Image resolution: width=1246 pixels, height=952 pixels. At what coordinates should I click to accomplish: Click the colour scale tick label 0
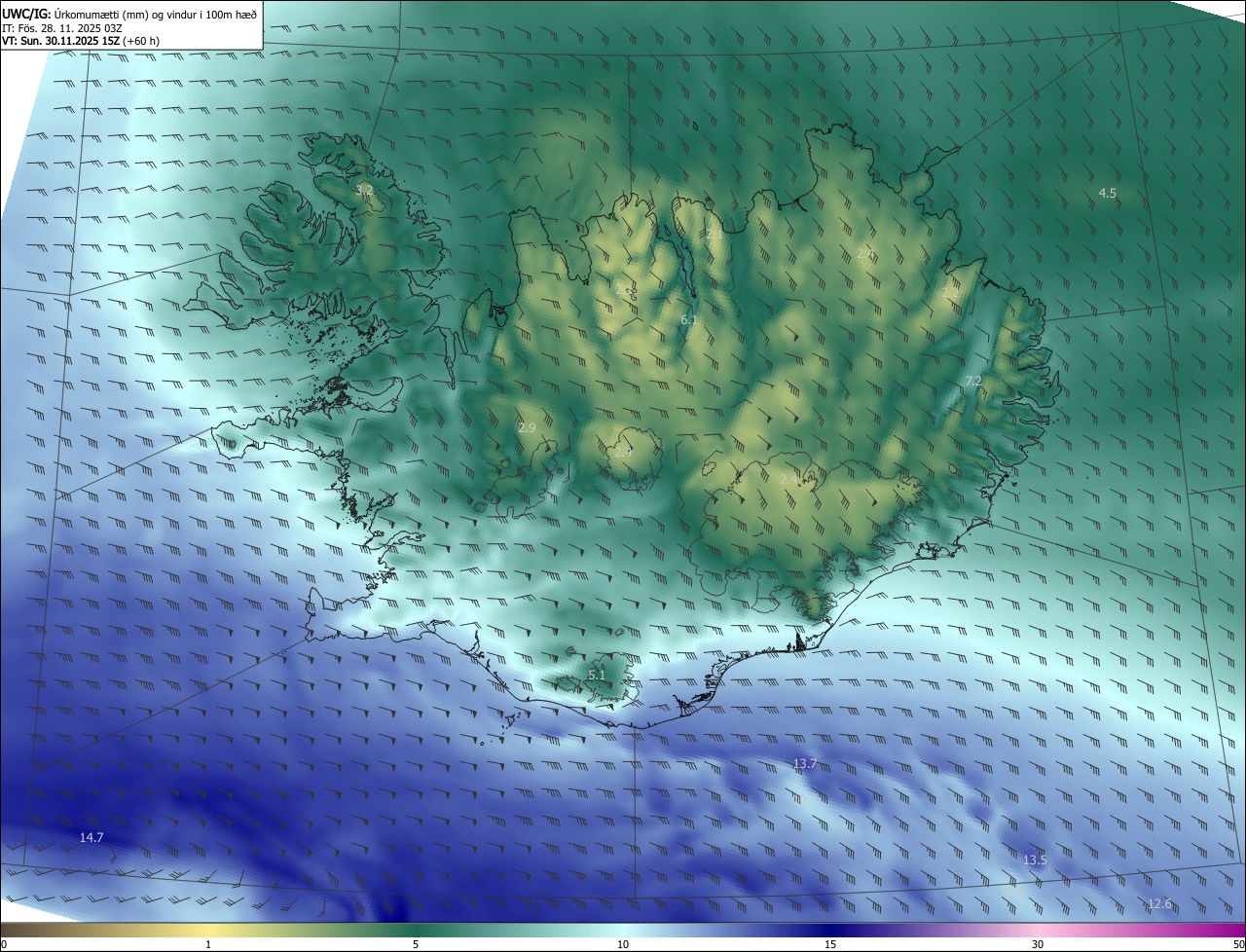(x=4, y=944)
